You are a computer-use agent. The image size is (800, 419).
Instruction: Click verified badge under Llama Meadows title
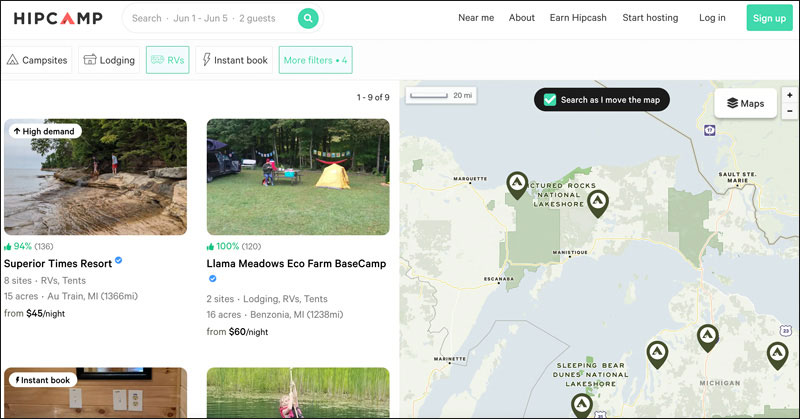[x=212, y=279]
